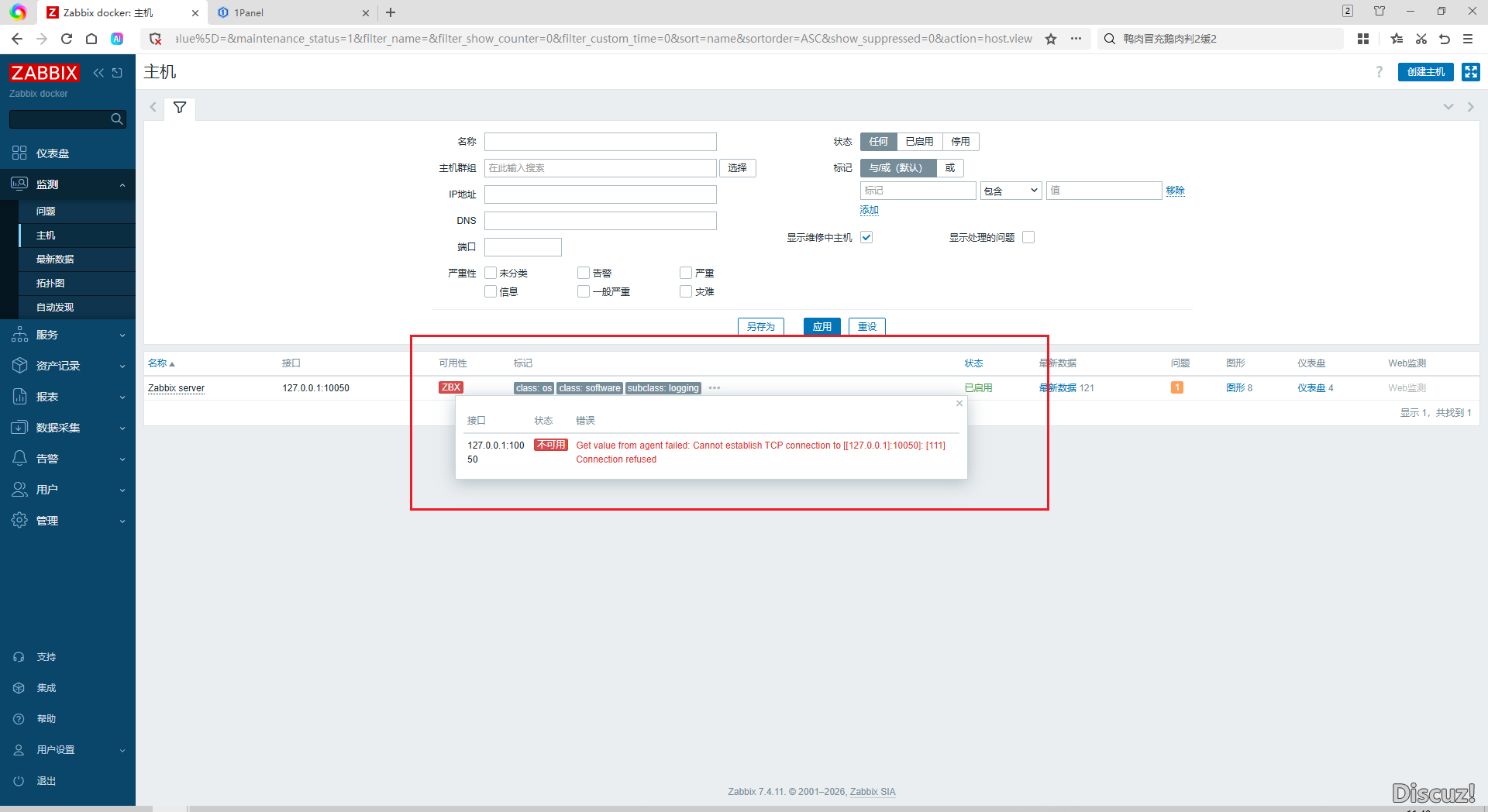This screenshot has width=1488, height=812.
Task: Open 拓扑图 in the sidebar
Action: 50,283
